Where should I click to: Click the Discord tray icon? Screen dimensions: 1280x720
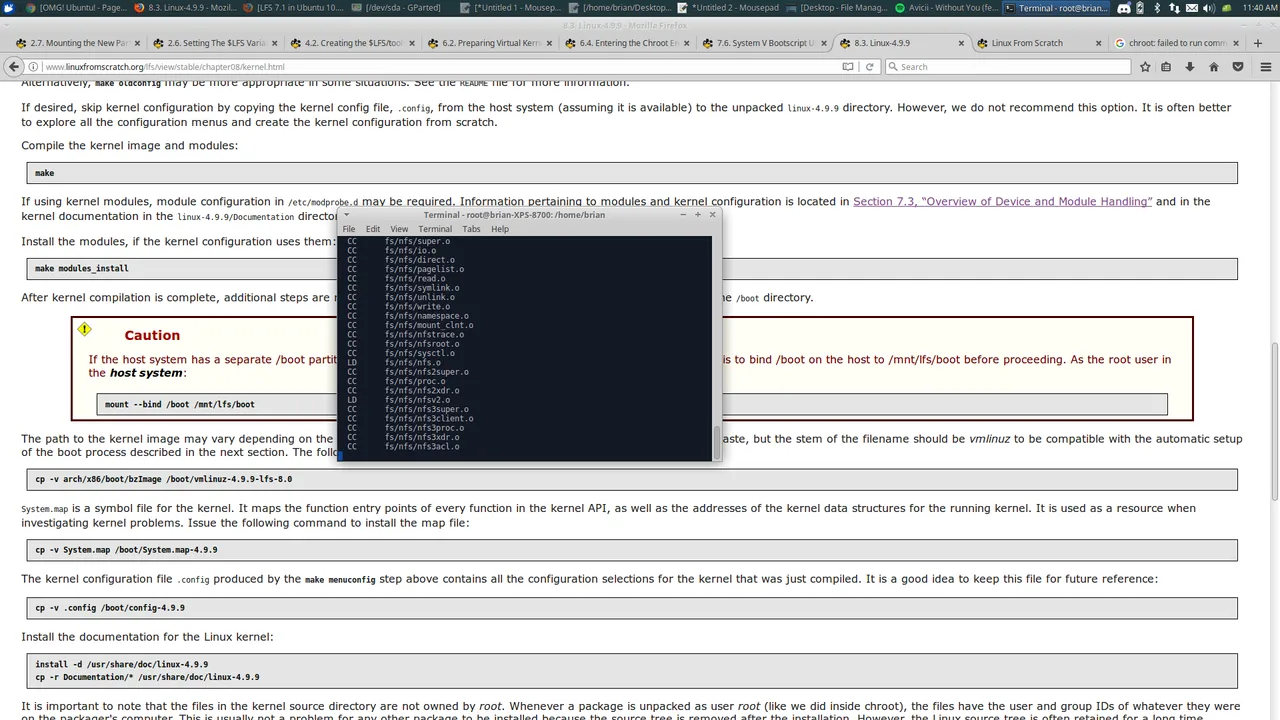click(1124, 8)
